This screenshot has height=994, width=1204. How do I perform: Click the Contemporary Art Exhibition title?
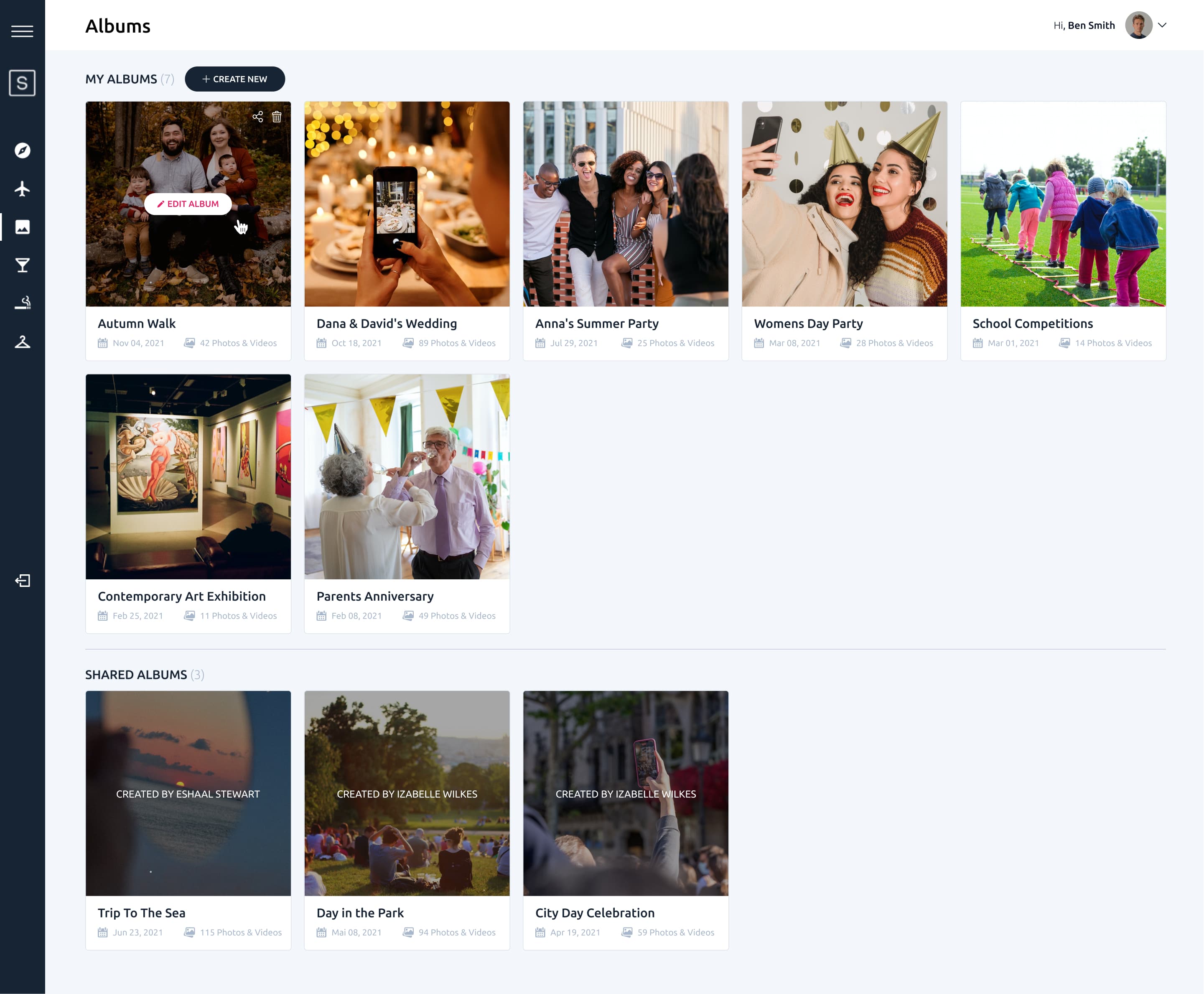click(x=181, y=596)
